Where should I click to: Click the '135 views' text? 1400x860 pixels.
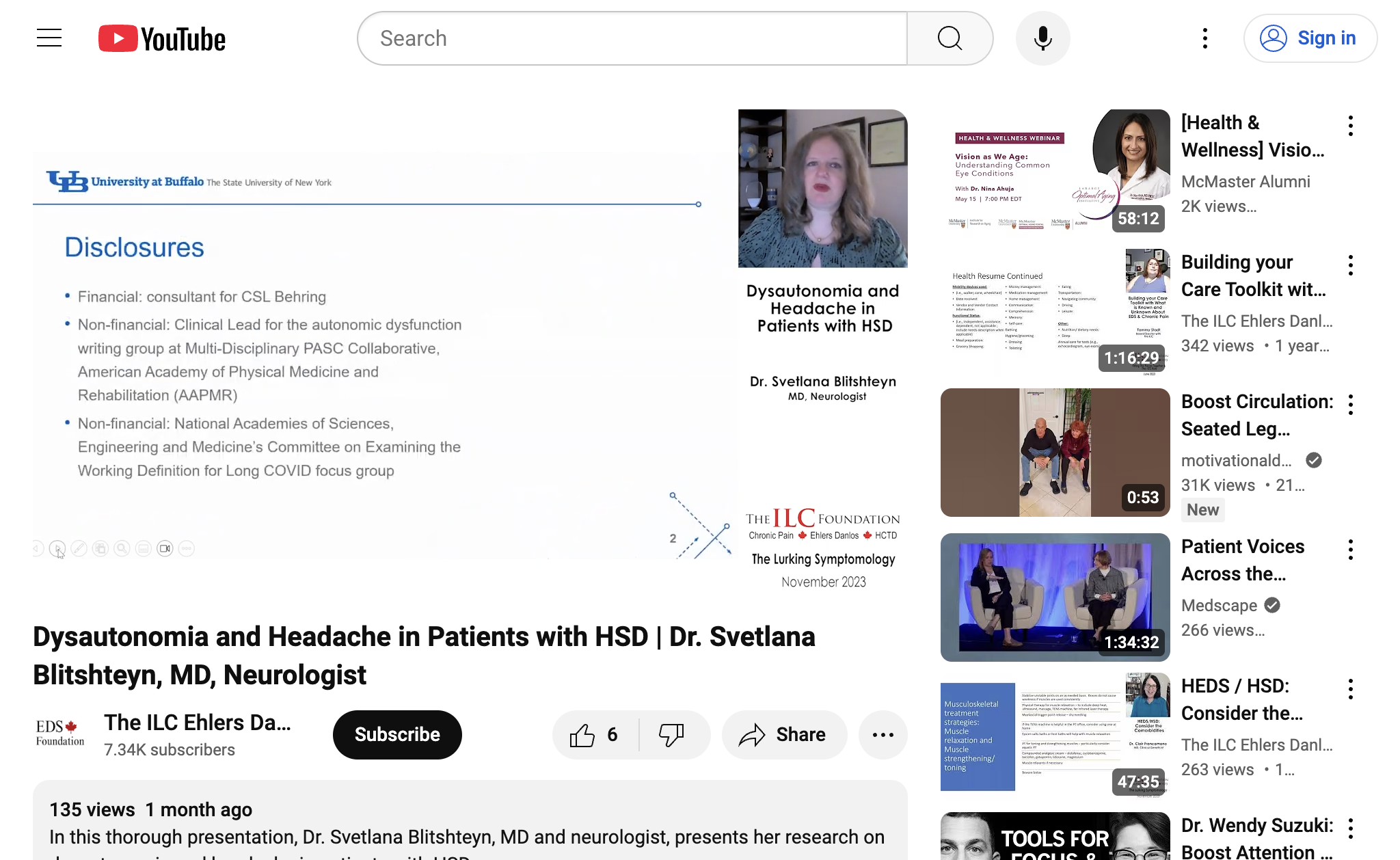[x=92, y=810]
